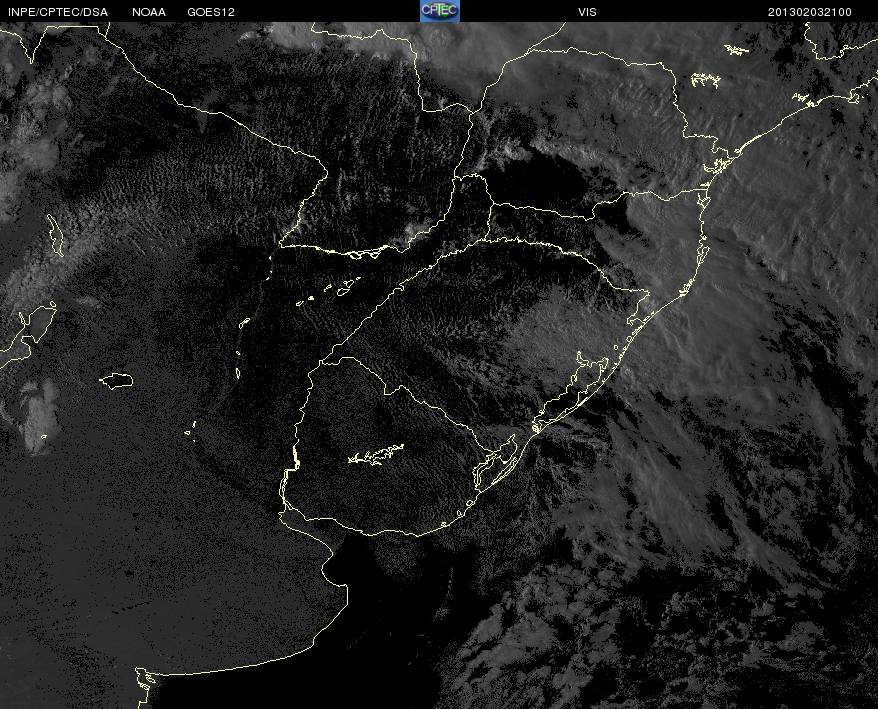Select the INPE/CPTEC/DSA header label

point(58,12)
